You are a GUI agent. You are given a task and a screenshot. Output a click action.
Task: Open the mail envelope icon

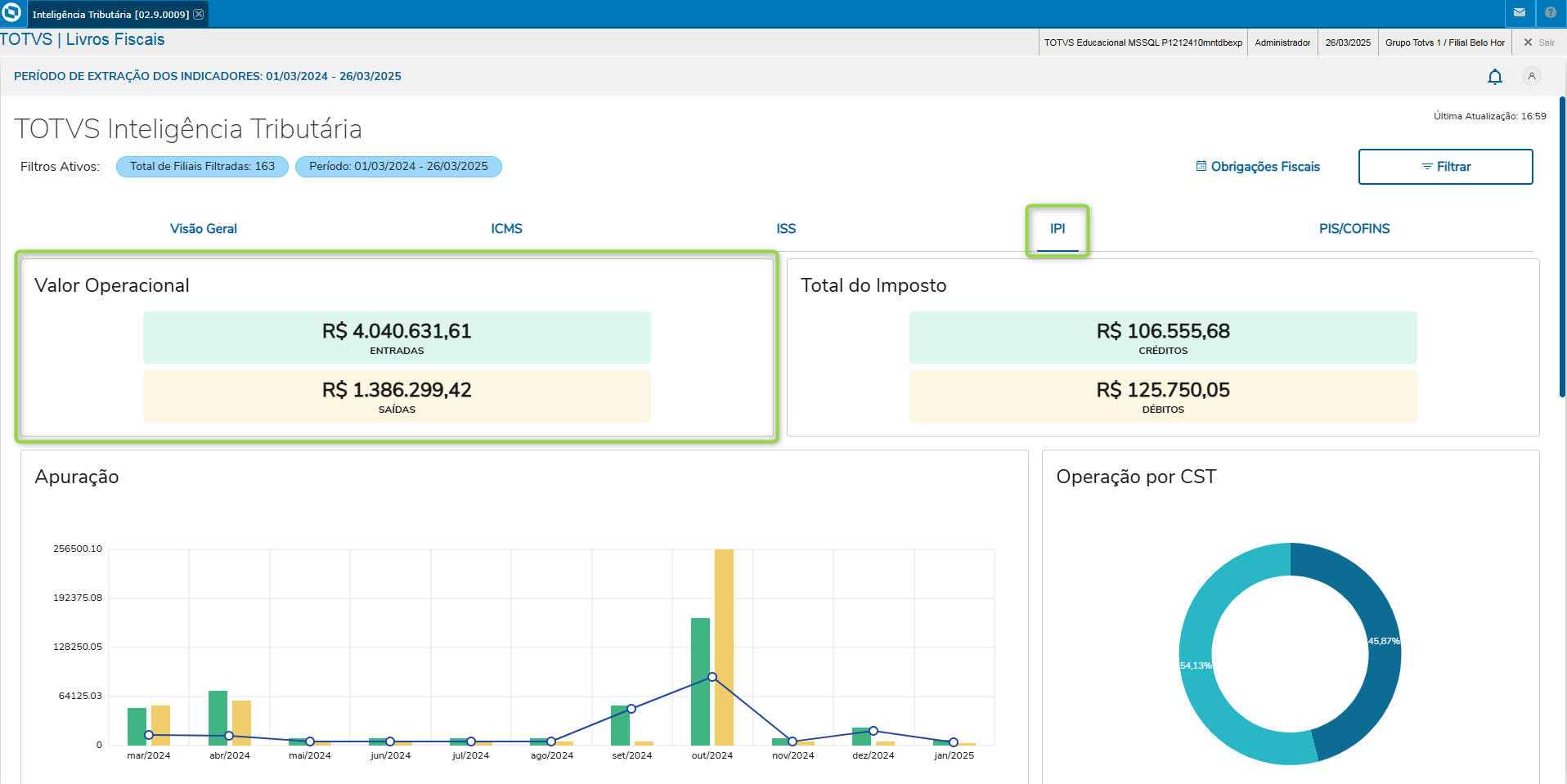pos(1520,13)
